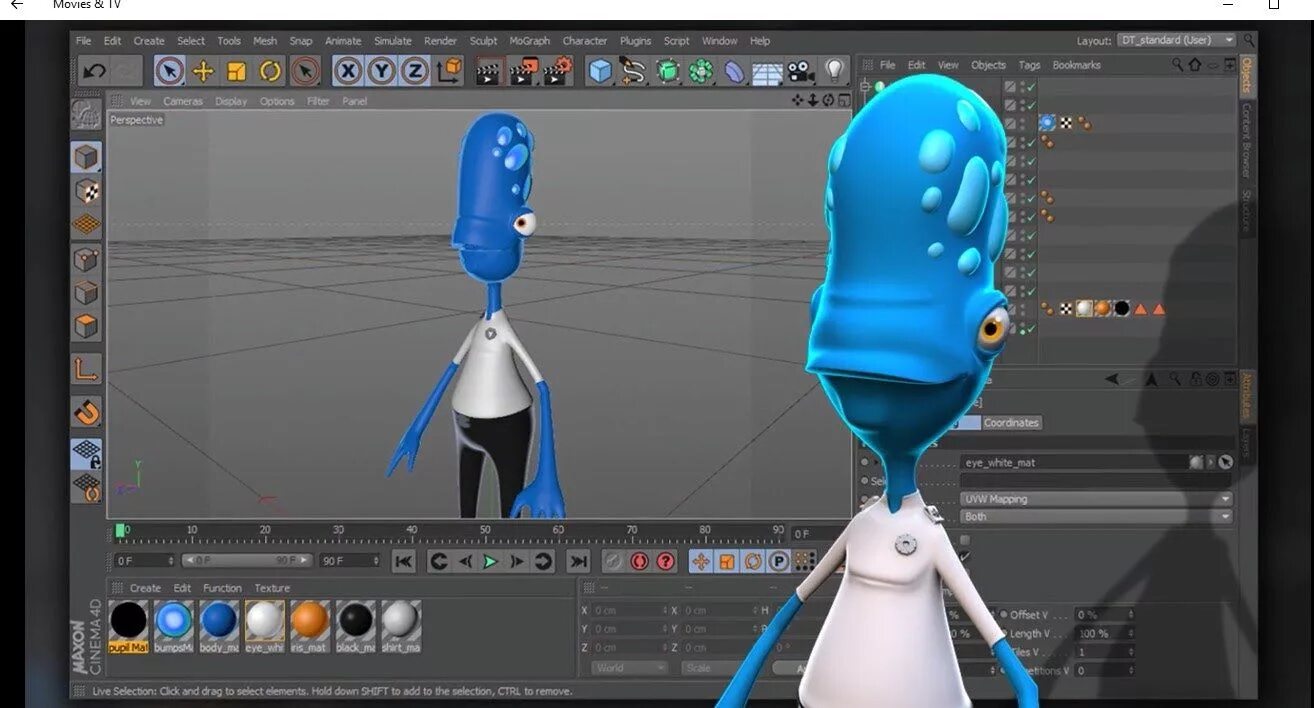This screenshot has width=1314, height=708.
Task: Open the Spline pen tool icon
Action: [633, 71]
